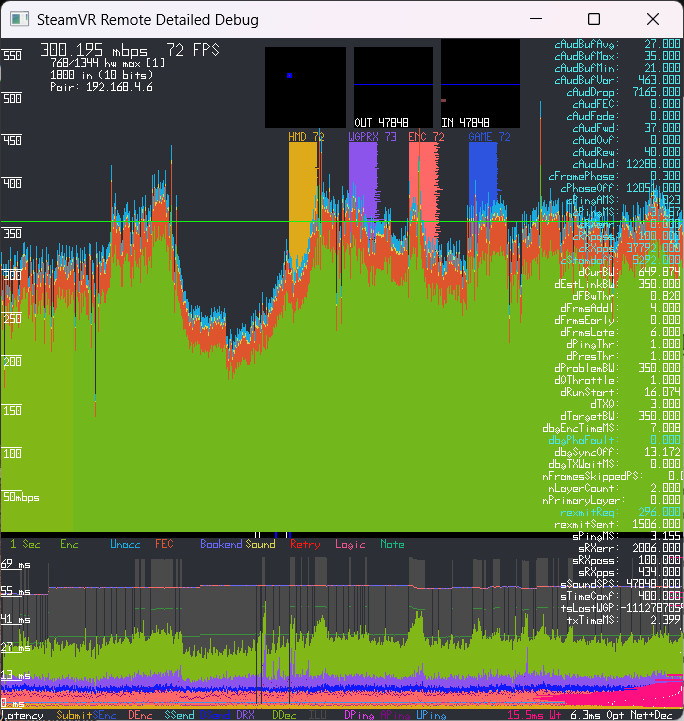
Task: Maximize the debug window
Action: [x=594, y=19]
